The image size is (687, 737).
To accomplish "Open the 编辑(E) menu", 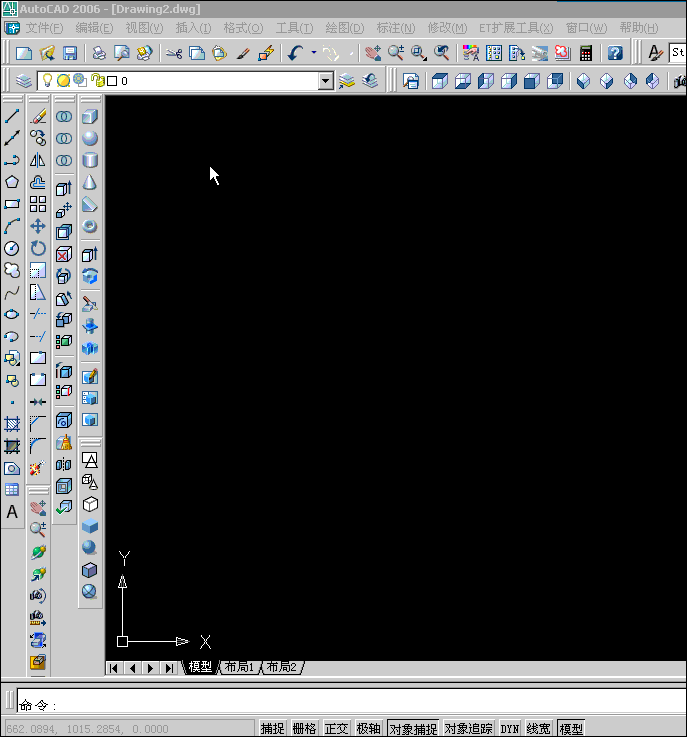I will click(x=94, y=28).
